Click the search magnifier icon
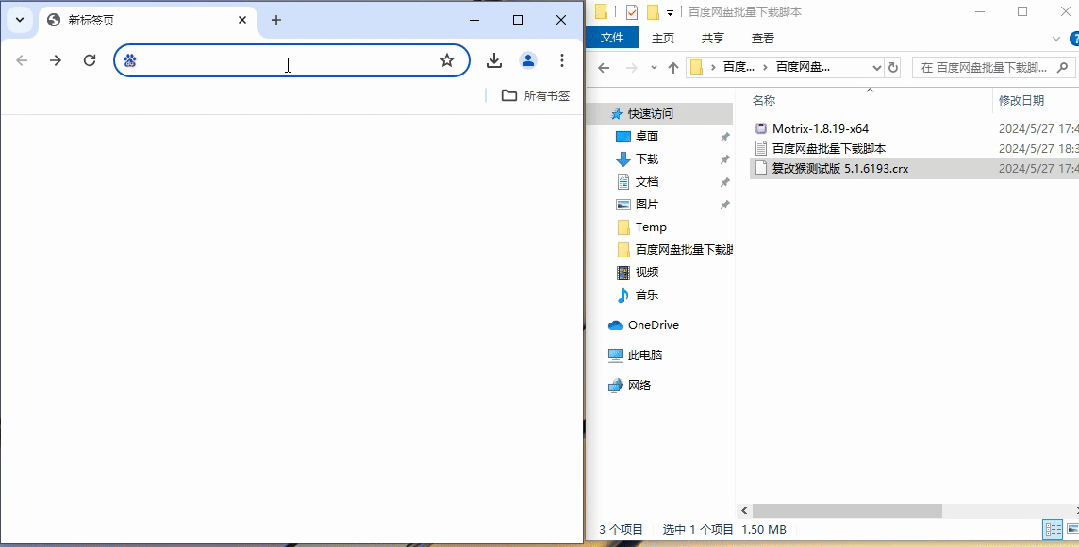Viewport: 1079px width, 547px height. [1062, 67]
